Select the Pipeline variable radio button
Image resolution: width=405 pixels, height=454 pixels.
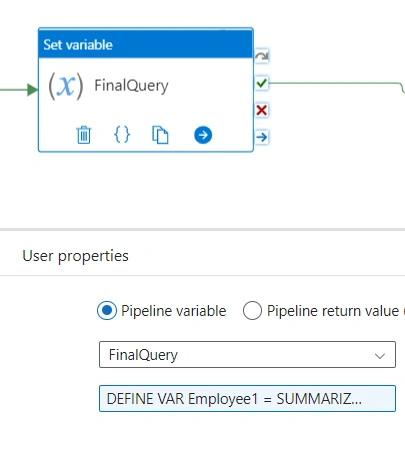107,311
